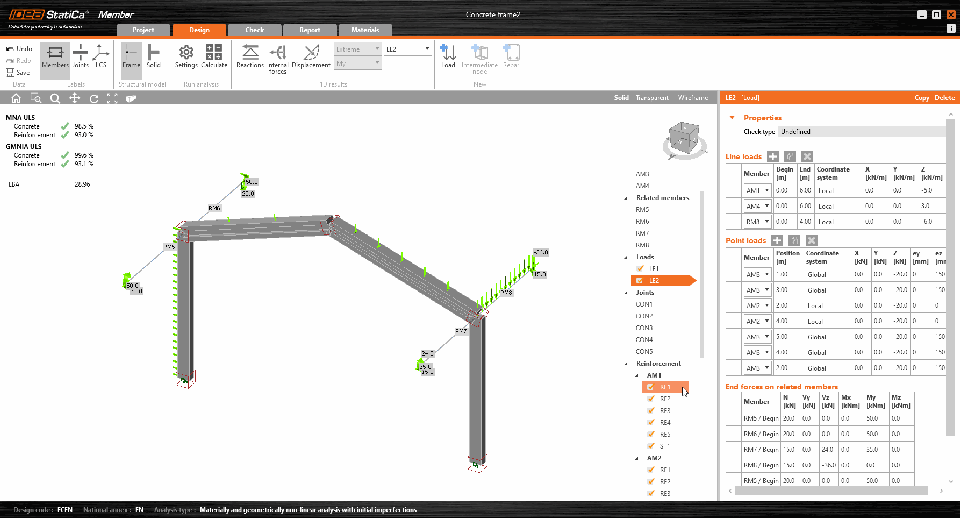Toggle the LE1 load checkbox
This screenshot has width=960, height=518.
pos(640,268)
